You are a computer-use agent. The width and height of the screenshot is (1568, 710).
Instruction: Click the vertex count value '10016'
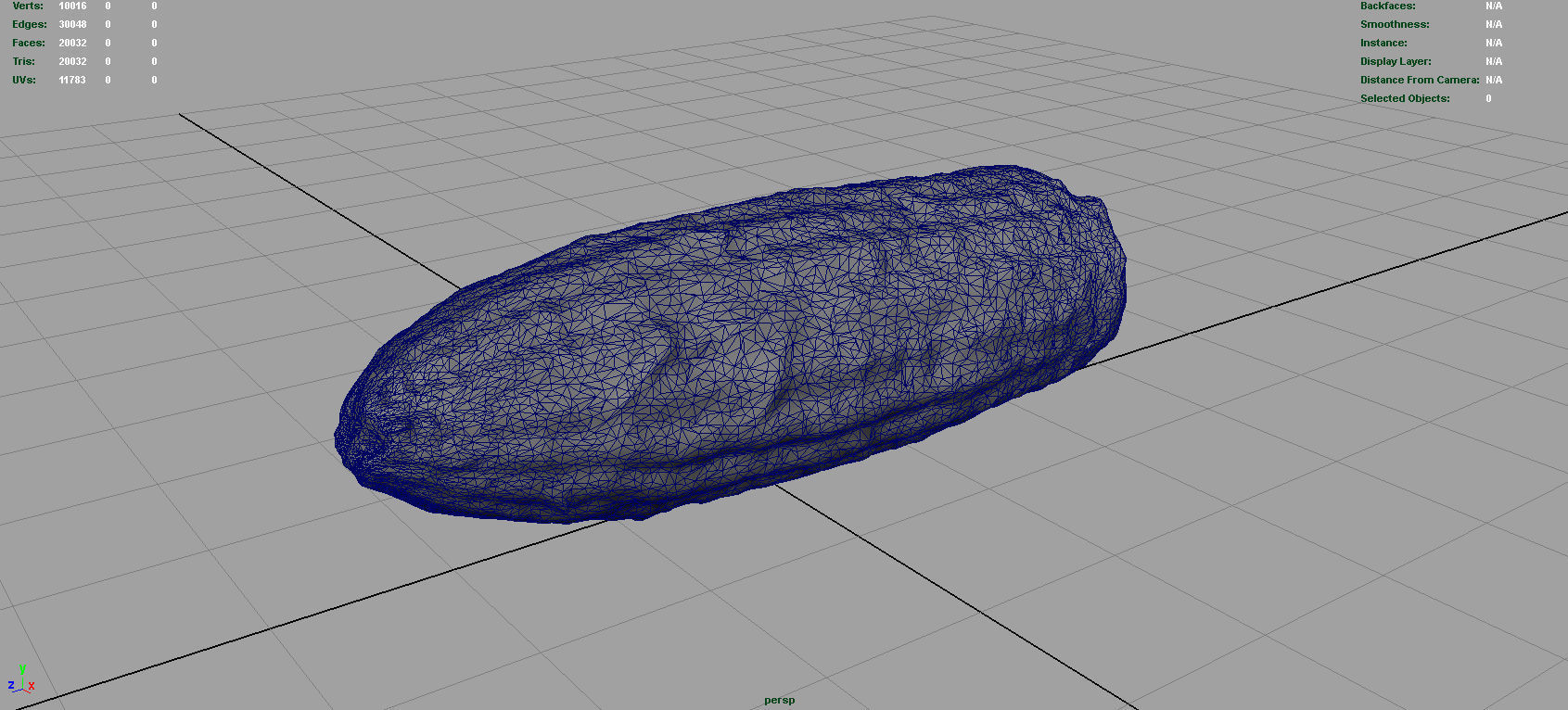pyautogui.click(x=72, y=6)
